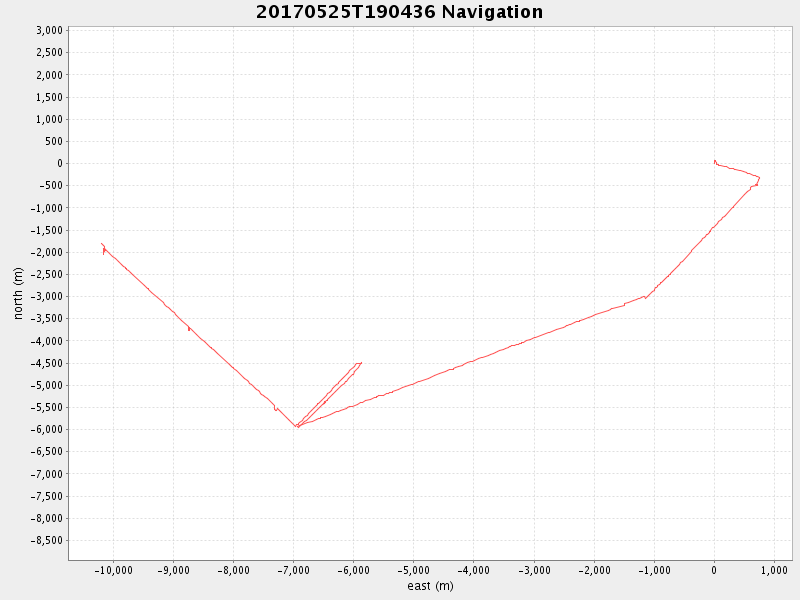Click the 1,000 tick on east axis
The height and width of the screenshot is (600, 800).
(x=774, y=570)
